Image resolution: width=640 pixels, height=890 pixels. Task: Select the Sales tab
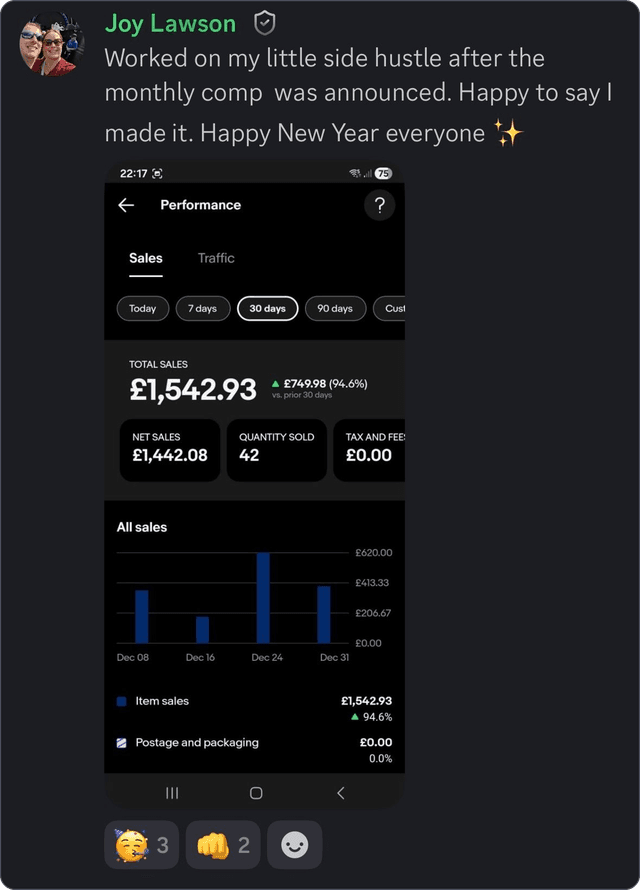click(x=145, y=257)
